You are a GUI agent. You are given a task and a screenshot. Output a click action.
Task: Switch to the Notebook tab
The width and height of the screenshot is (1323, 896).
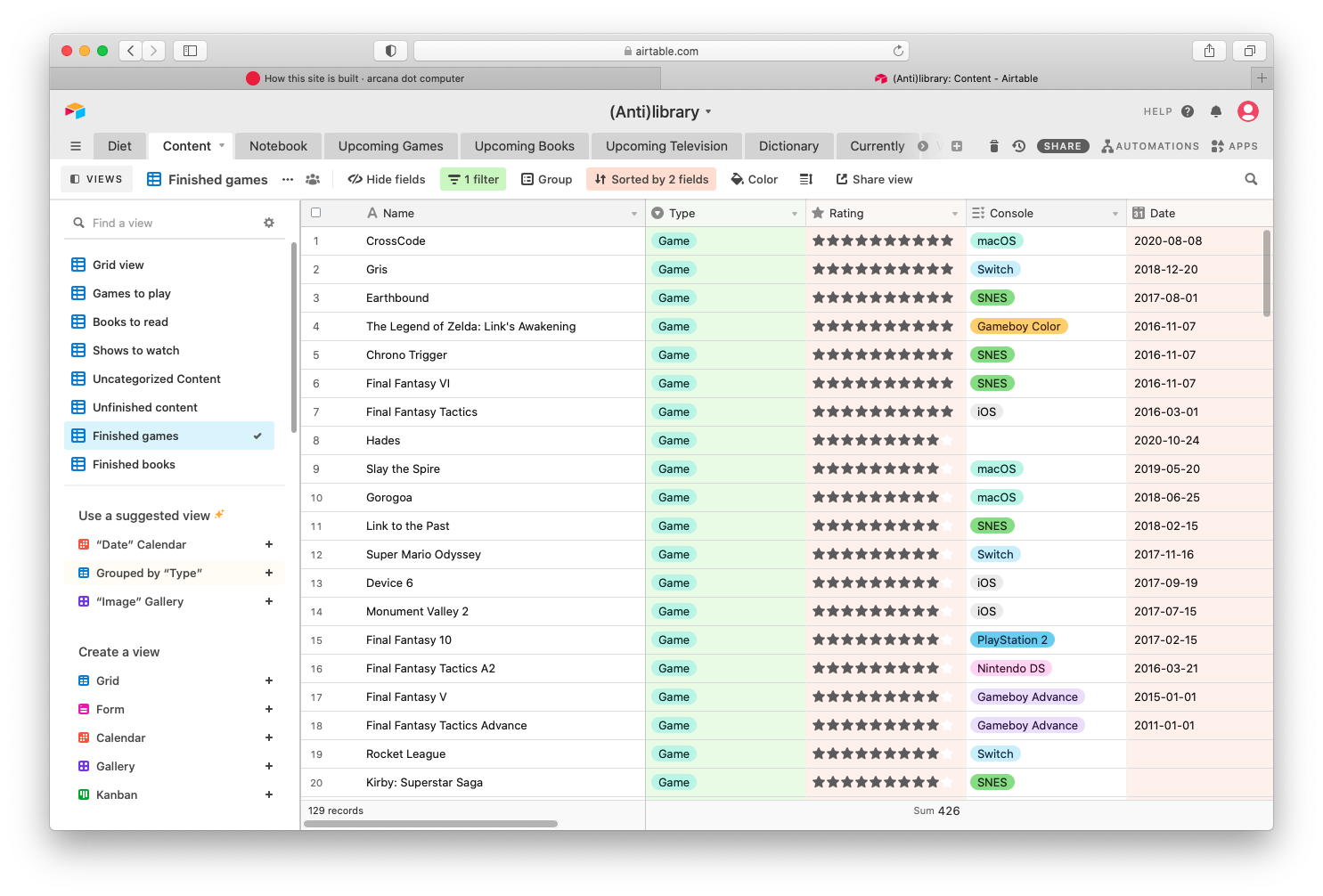[278, 146]
